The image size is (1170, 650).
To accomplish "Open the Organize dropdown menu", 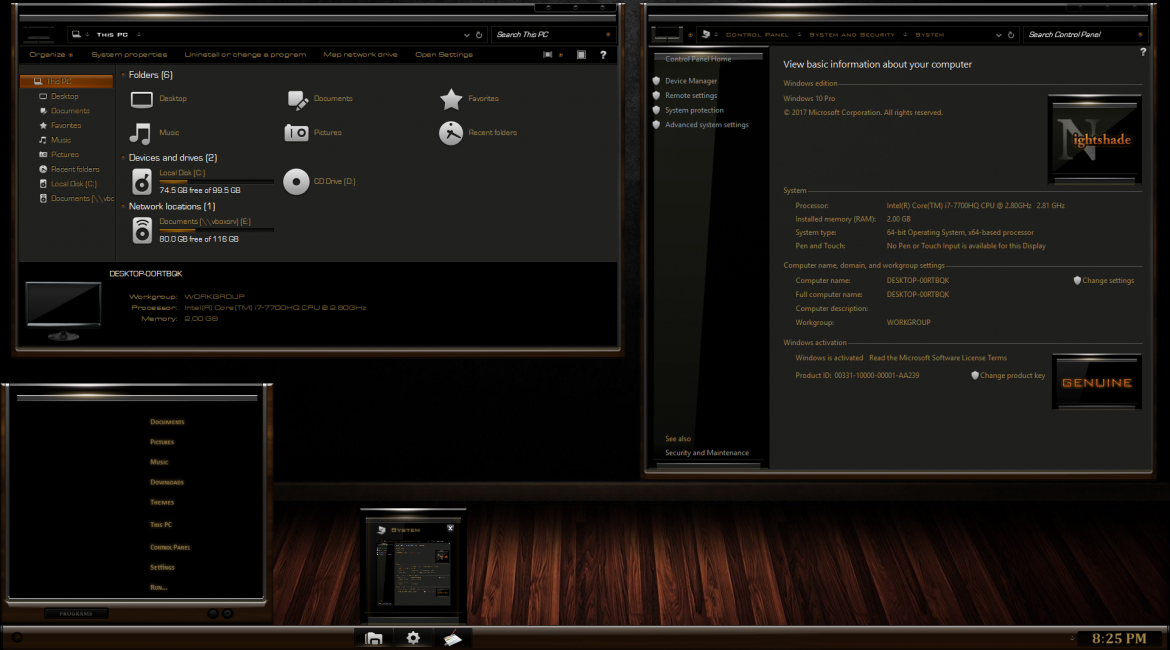I will 51,55.
